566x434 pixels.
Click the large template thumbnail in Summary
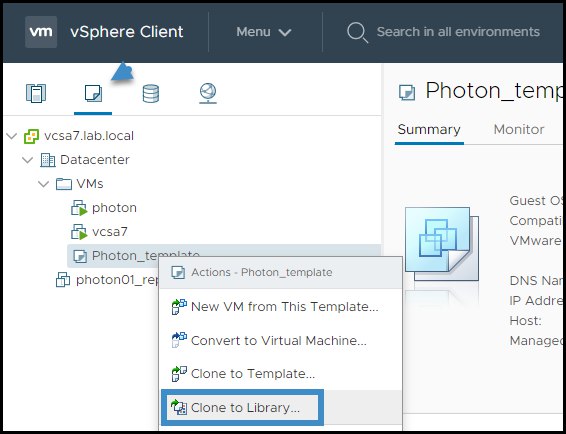pyautogui.click(x=442, y=244)
